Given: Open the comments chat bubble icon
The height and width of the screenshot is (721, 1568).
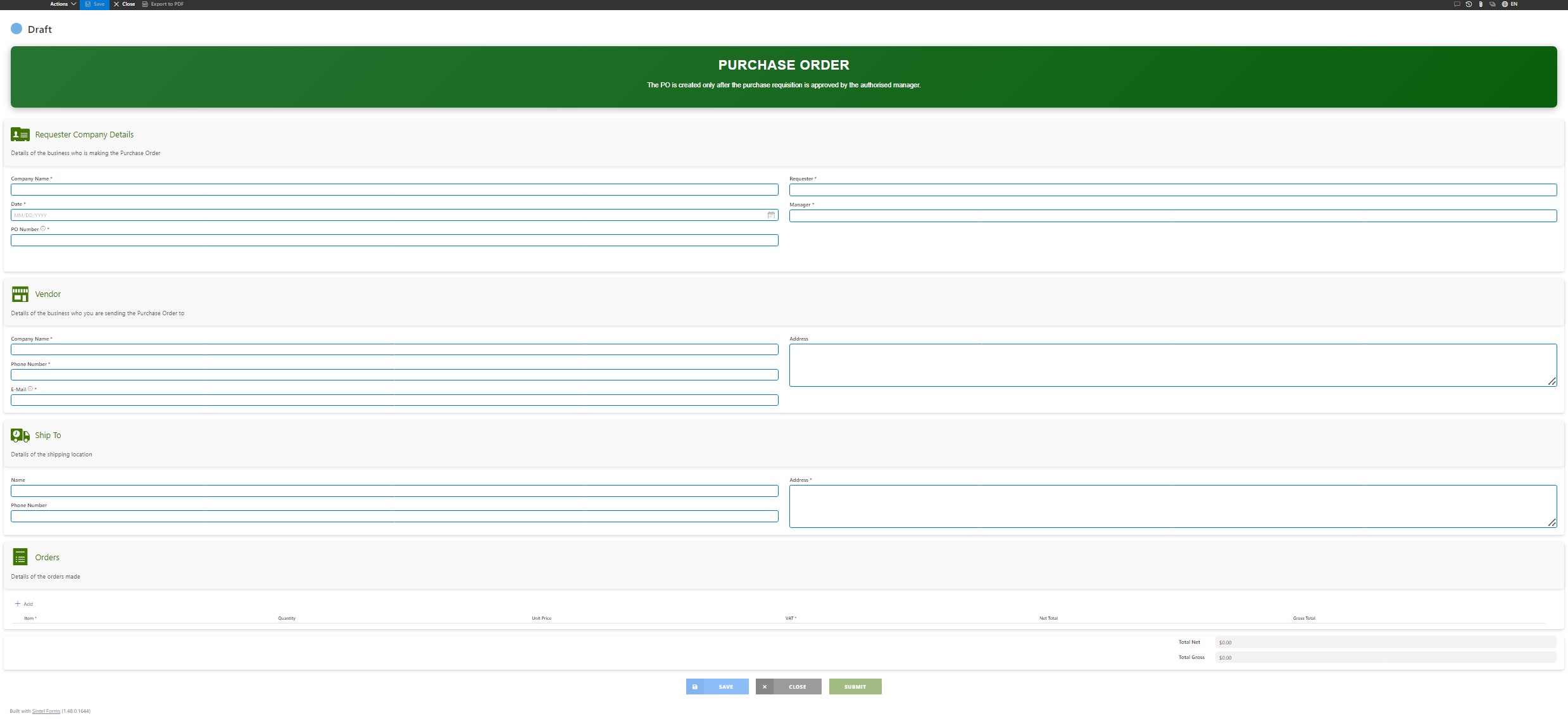Looking at the screenshot, I should coord(1457,4).
